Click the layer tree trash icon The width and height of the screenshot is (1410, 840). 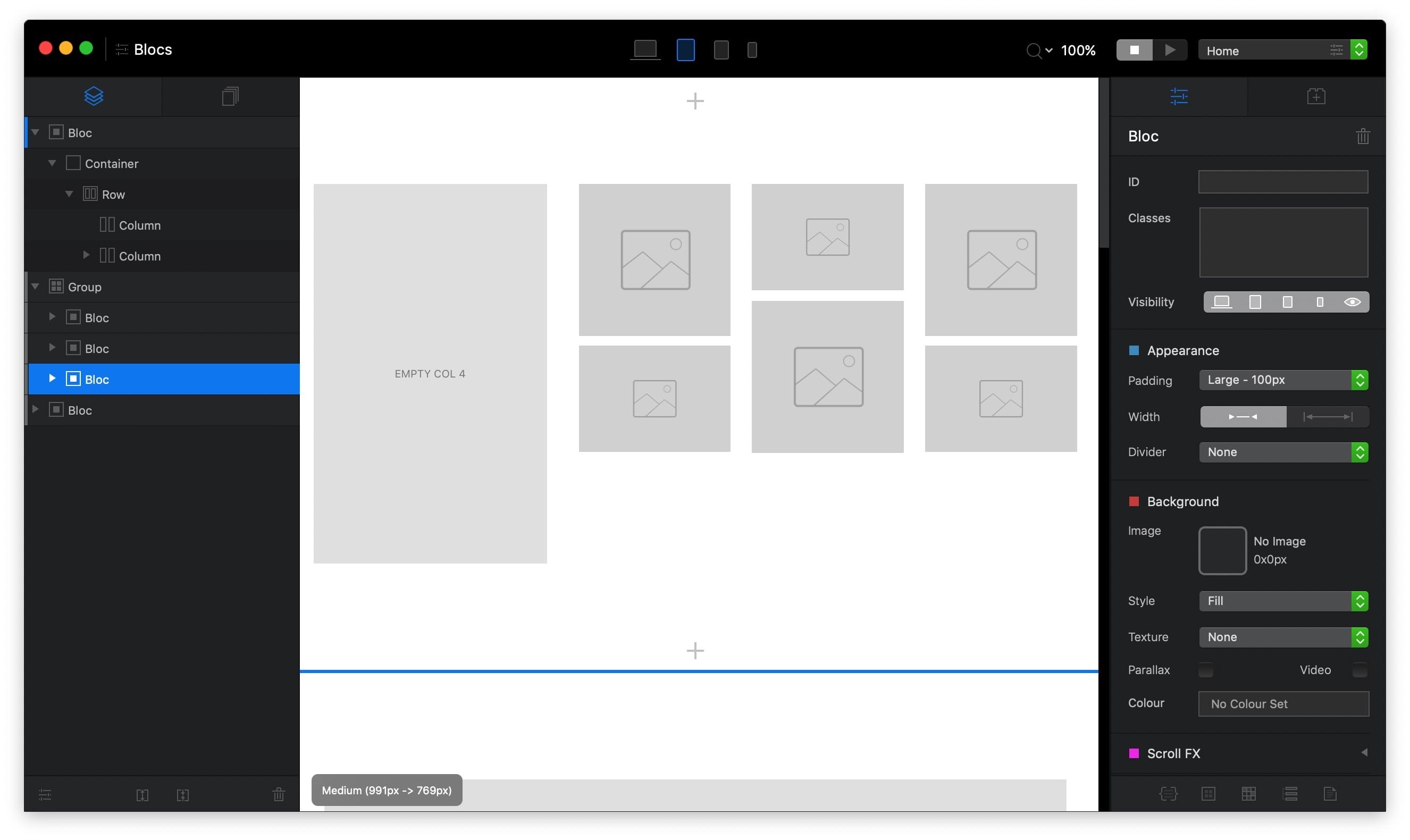tap(279, 795)
